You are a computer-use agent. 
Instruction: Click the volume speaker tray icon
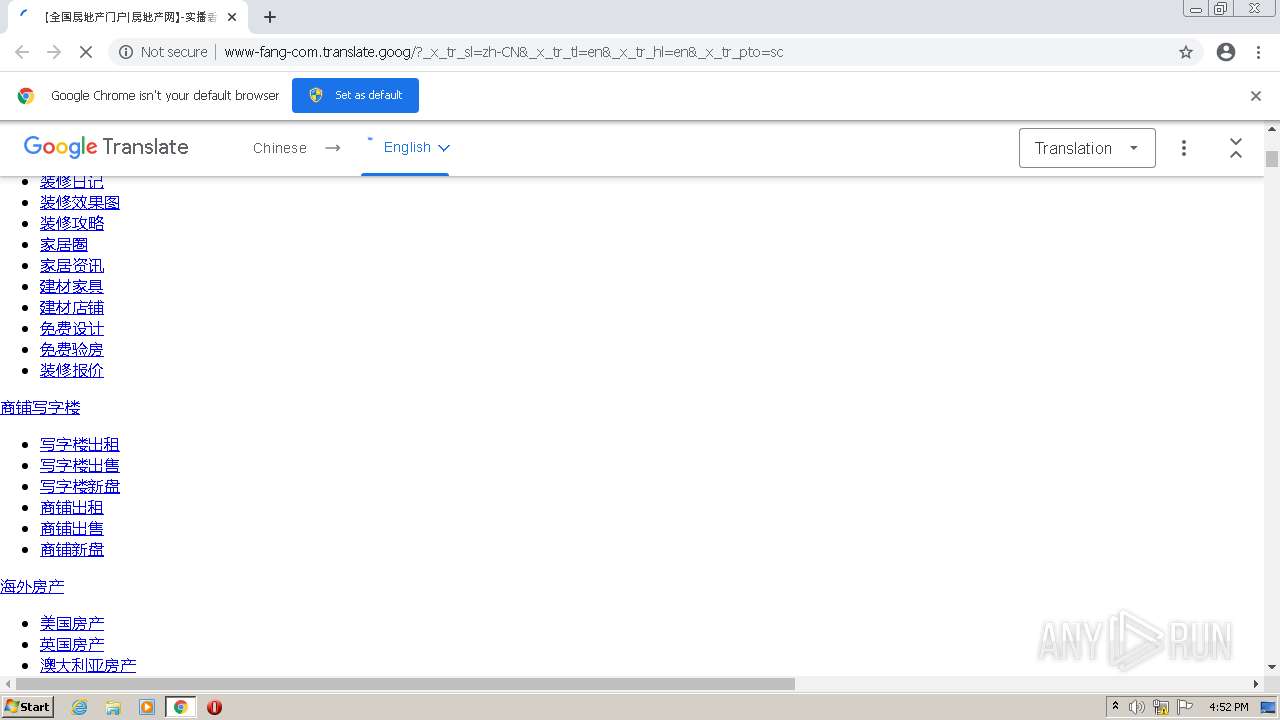(1137, 707)
